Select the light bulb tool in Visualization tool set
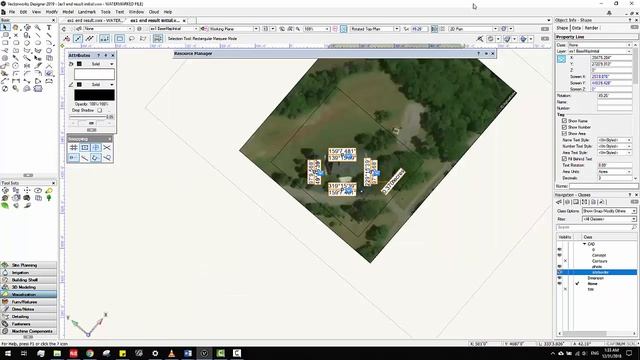 click(49, 191)
